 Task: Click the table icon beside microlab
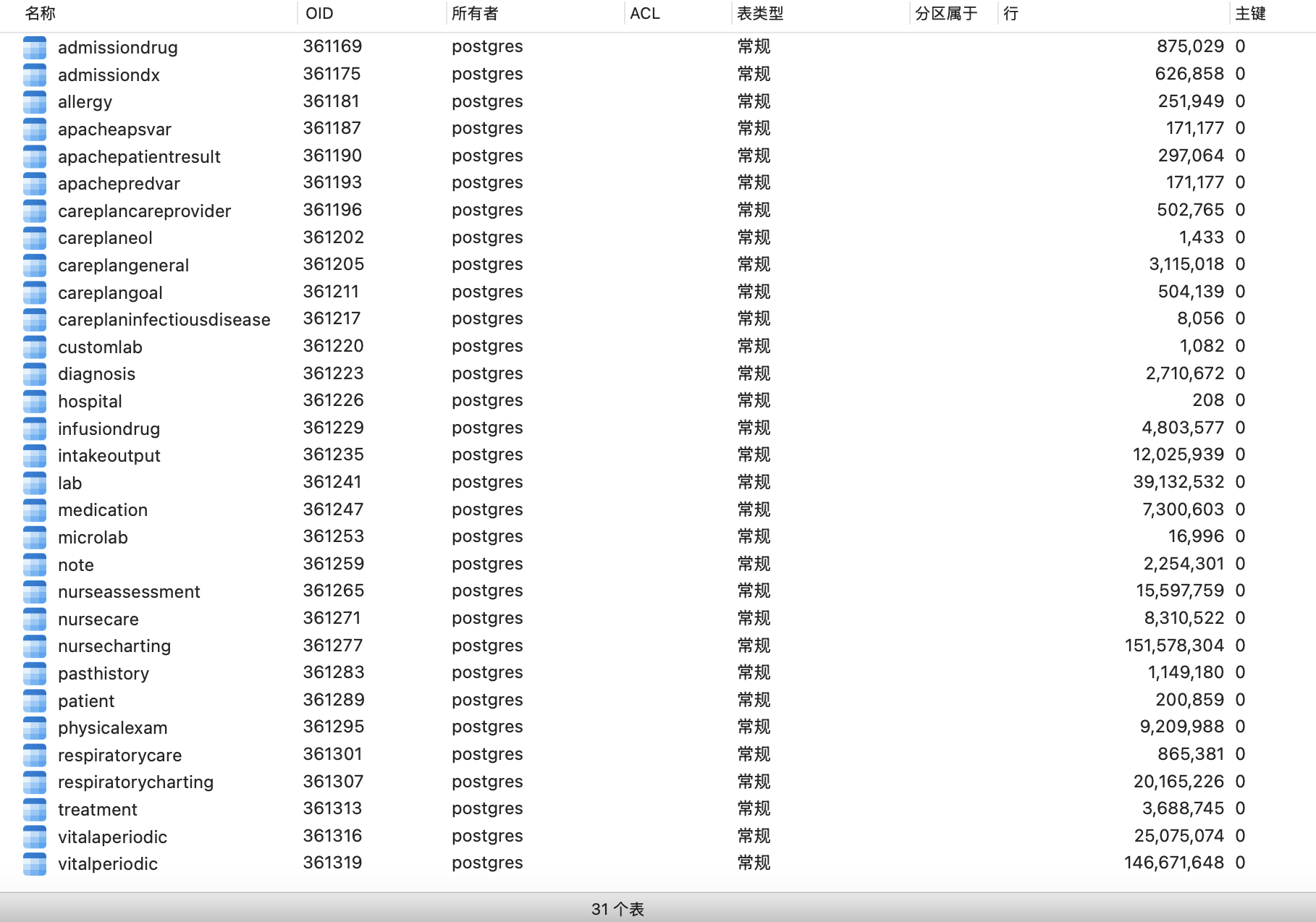coord(35,538)
